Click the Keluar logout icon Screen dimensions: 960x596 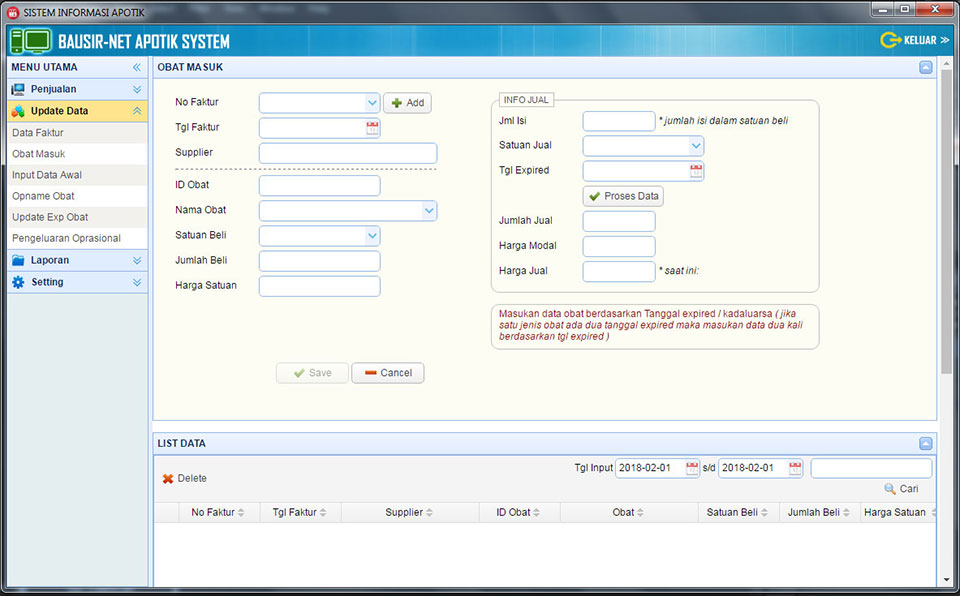point(890,40)
